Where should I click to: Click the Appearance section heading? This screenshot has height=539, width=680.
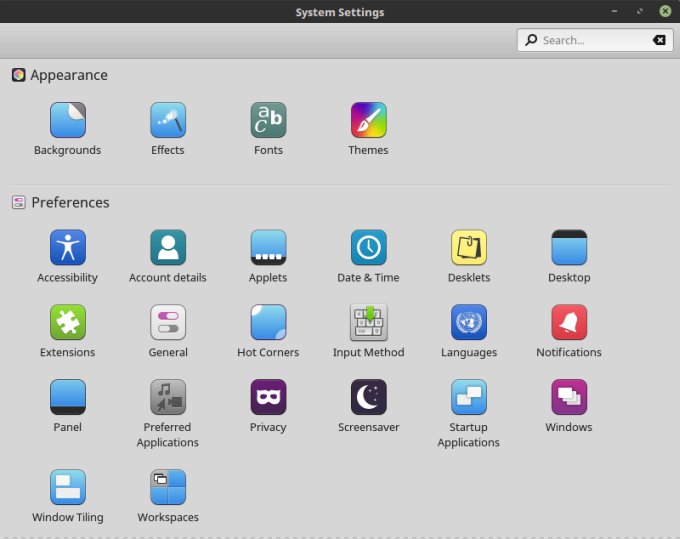(x=69, y=75)
